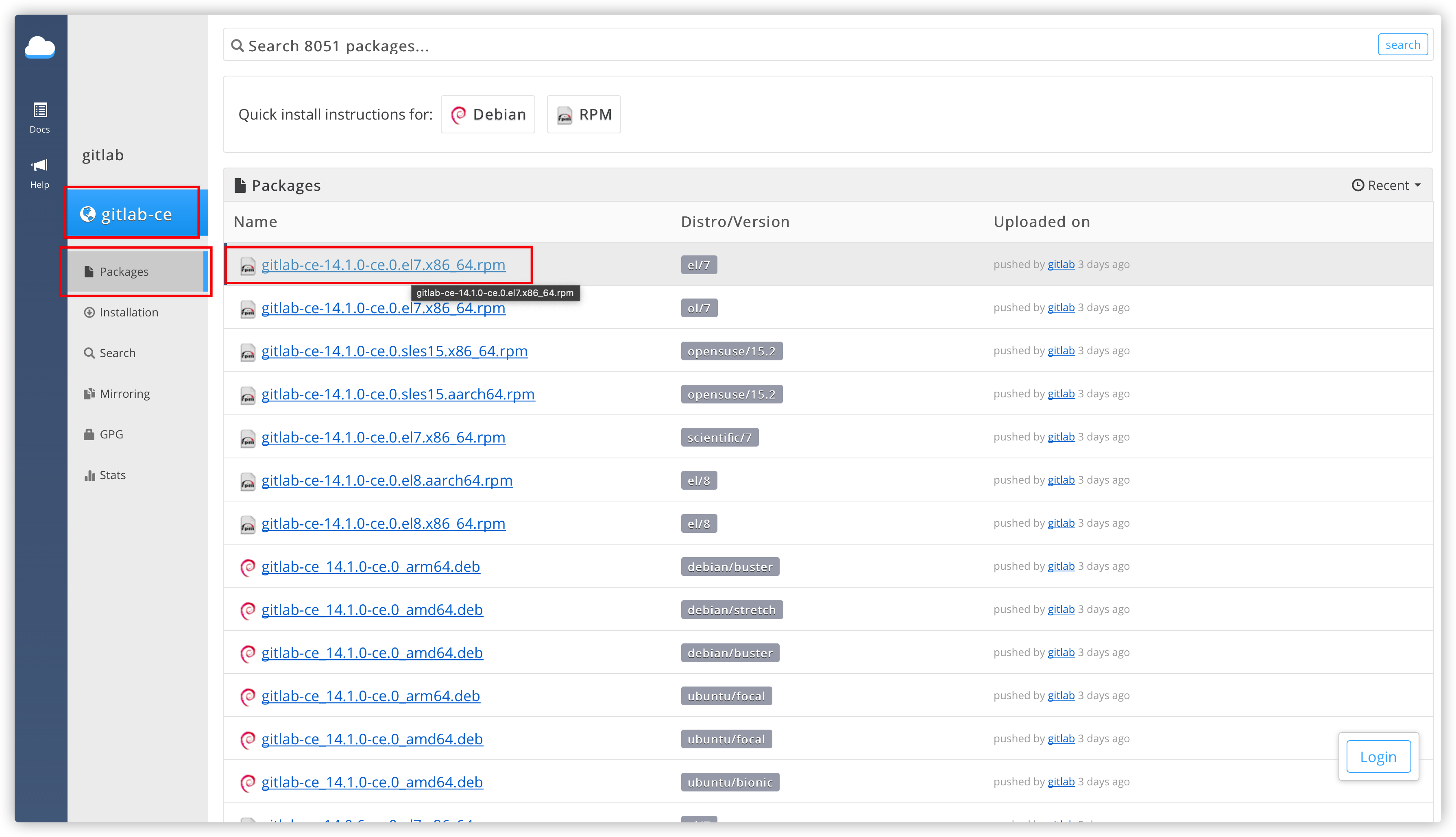The image size is (1456, 837).
Task: Click the rpm icon of the sles15.aarch64 row
Action: tap(248, 395)
